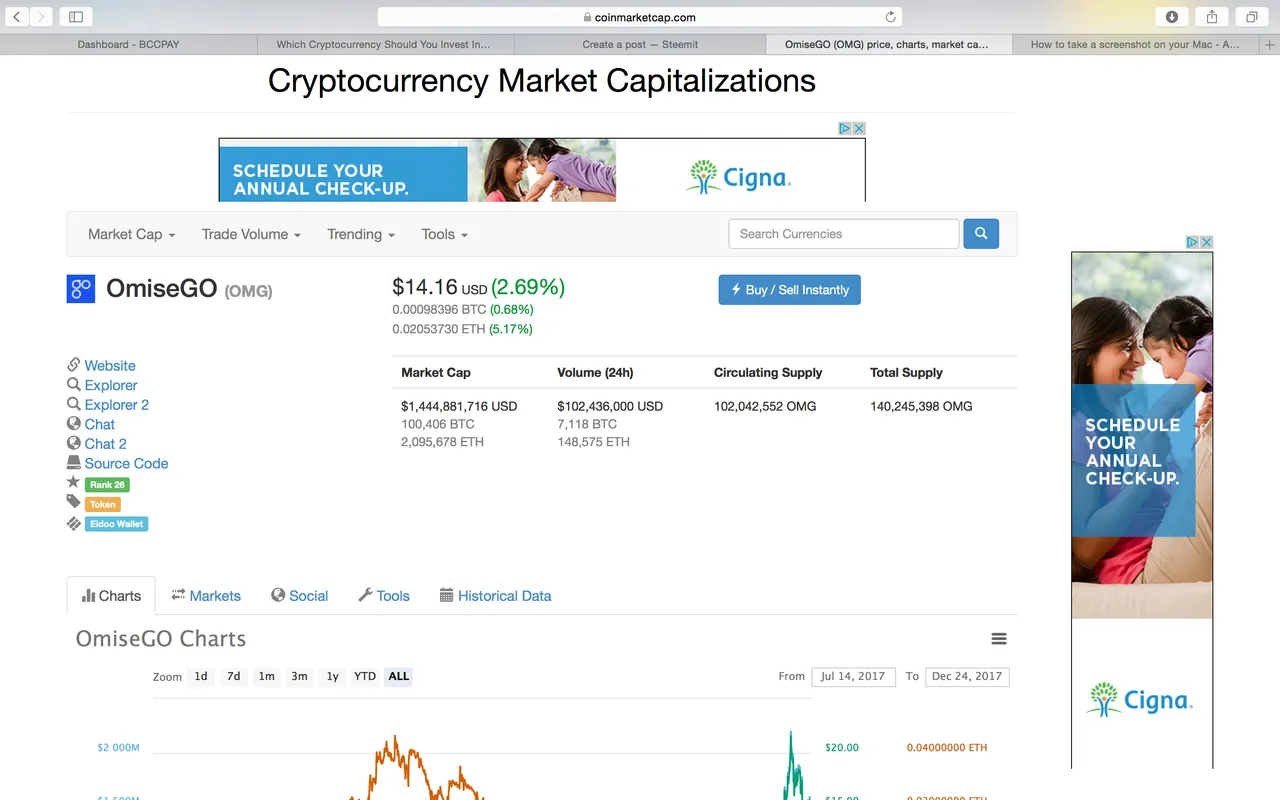Switch to the Markets tab
The width and height of the screenshot is (1280, 800).
point(206,596)
